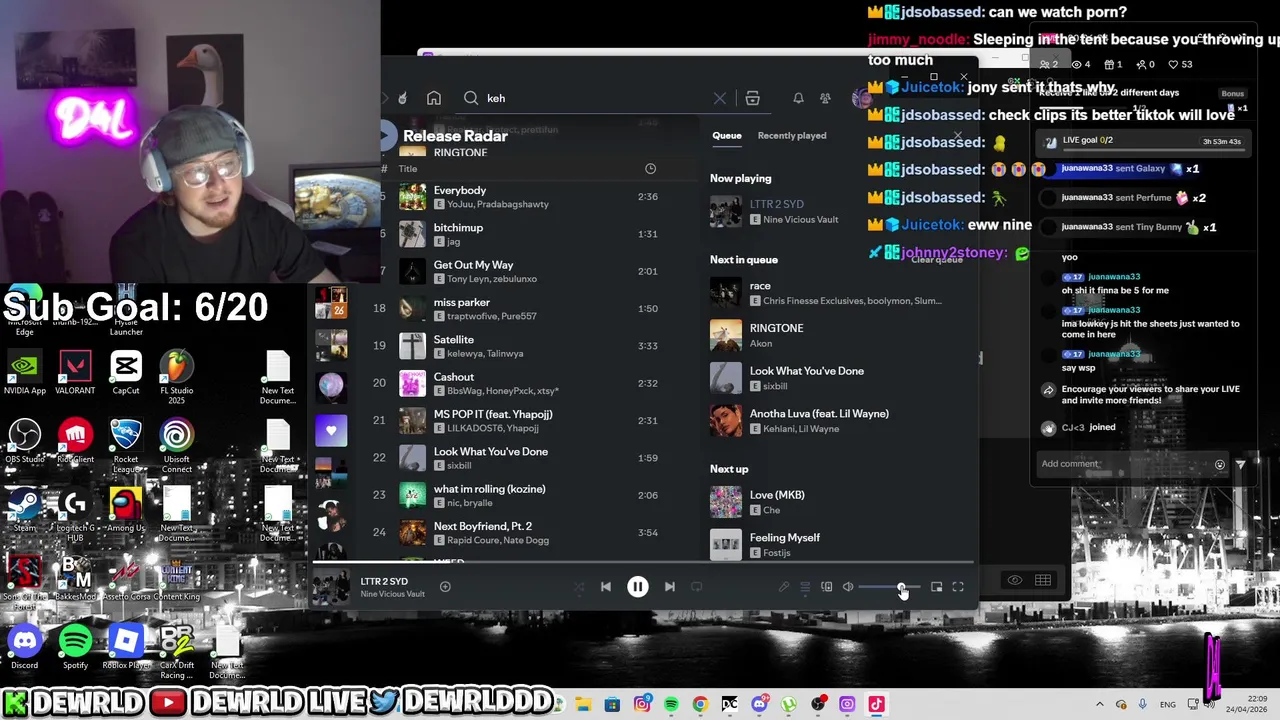Select 'race' in the queue
This screenshot has width=1280, height=720.
tap(840, 293)
